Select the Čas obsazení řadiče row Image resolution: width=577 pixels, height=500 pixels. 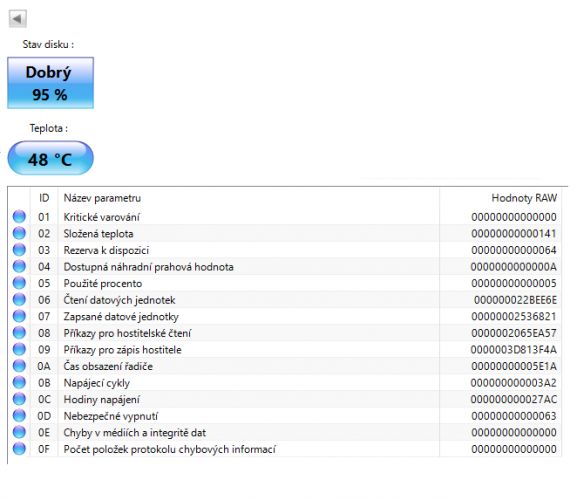(285, 366)
